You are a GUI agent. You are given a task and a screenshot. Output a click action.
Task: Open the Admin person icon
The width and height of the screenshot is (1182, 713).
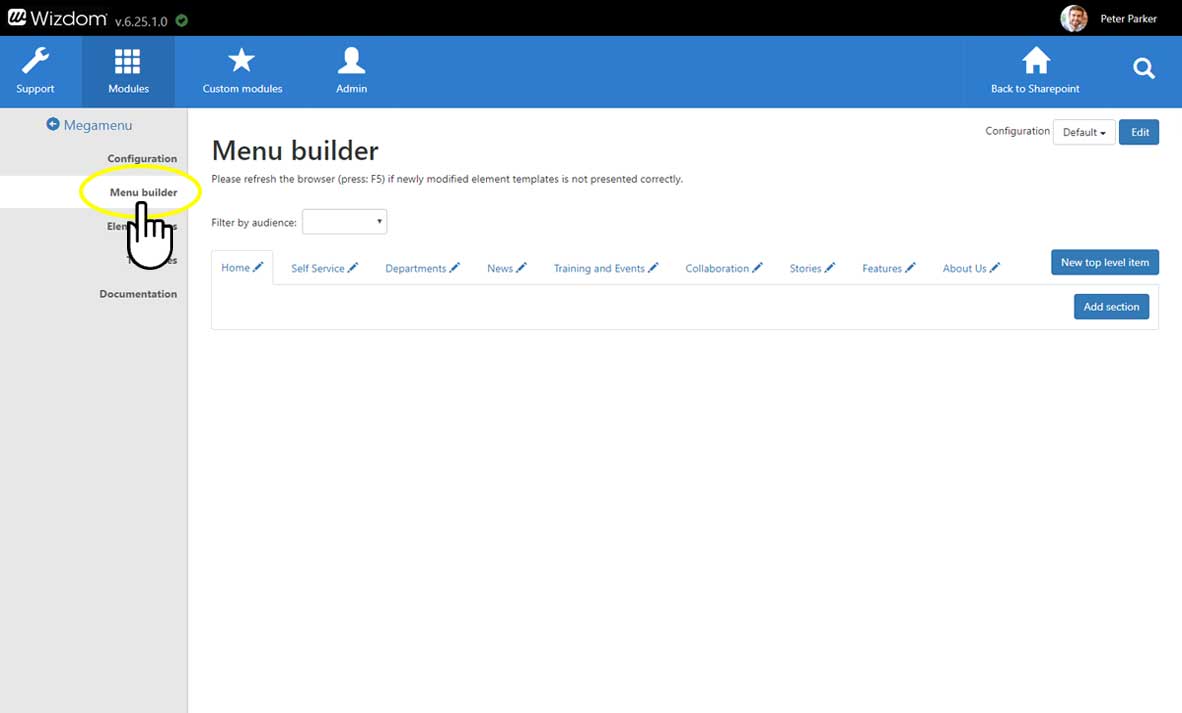tap(351, 62)
